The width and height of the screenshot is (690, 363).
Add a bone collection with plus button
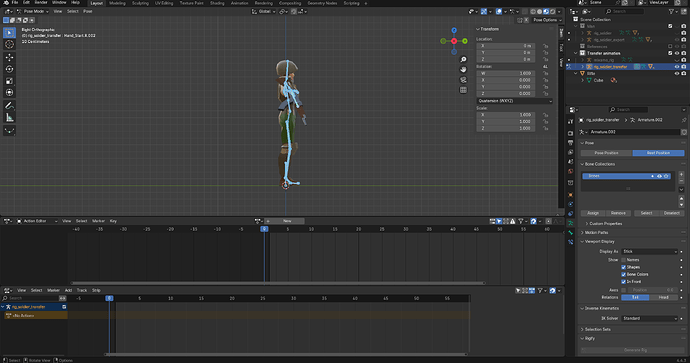point(681,174)
